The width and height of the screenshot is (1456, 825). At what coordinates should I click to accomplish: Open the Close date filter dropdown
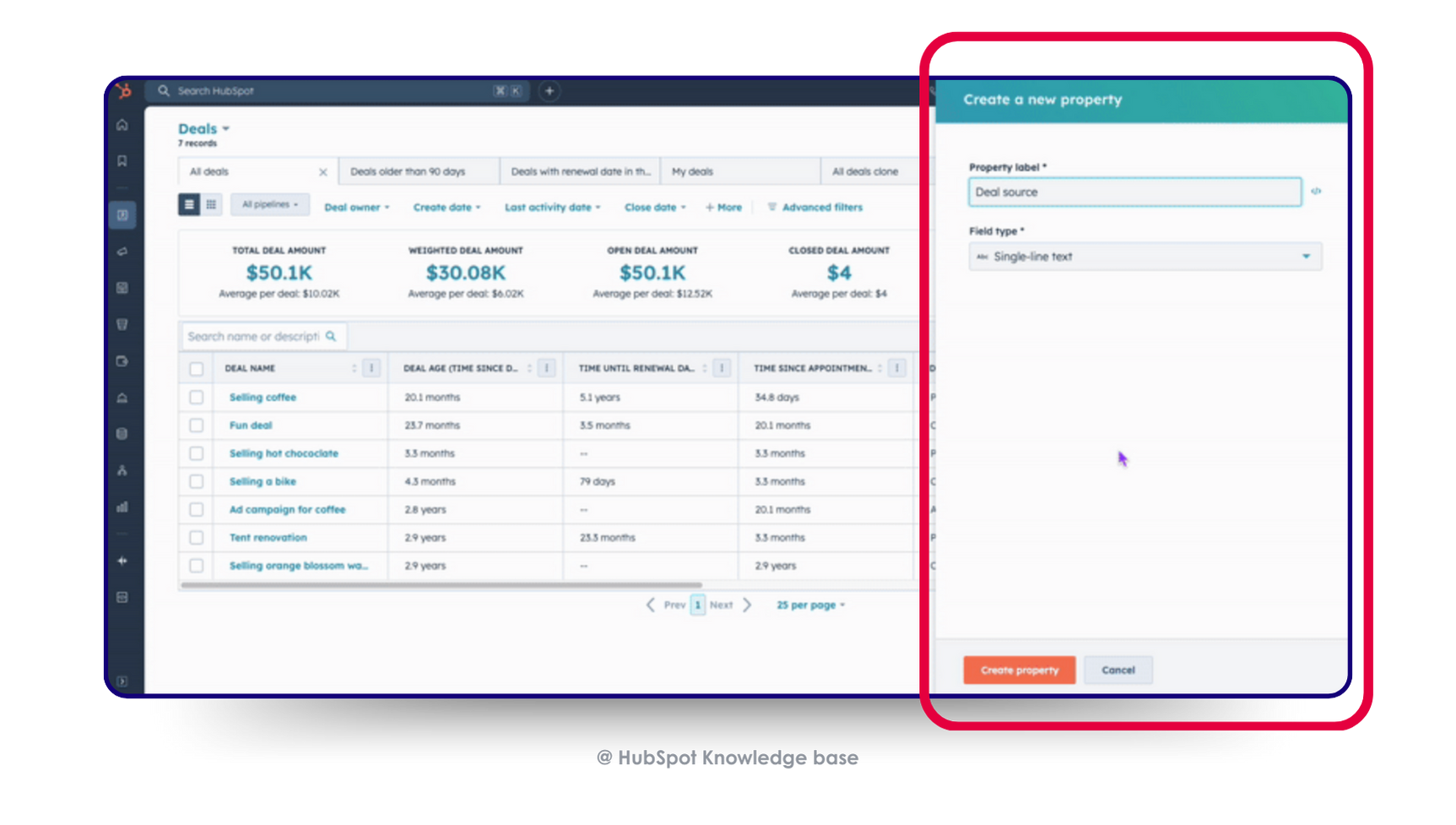[x=655, y=208]
